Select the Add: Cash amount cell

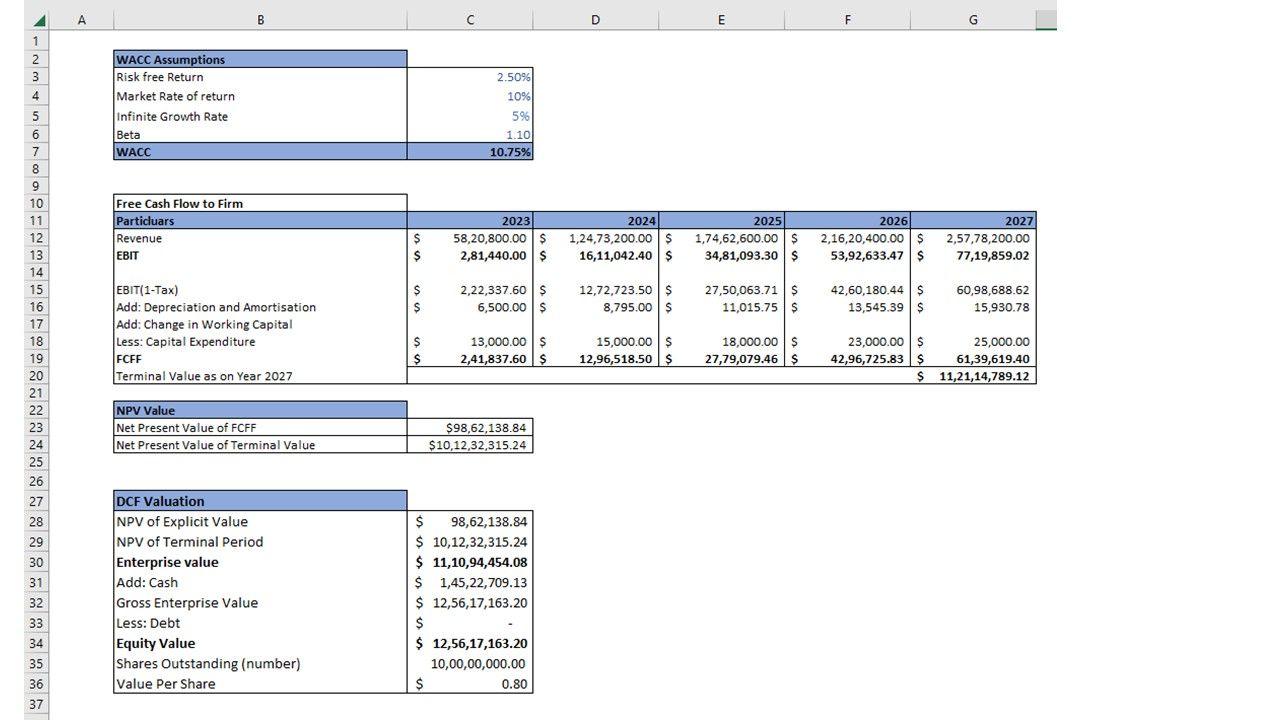[470, 583]
